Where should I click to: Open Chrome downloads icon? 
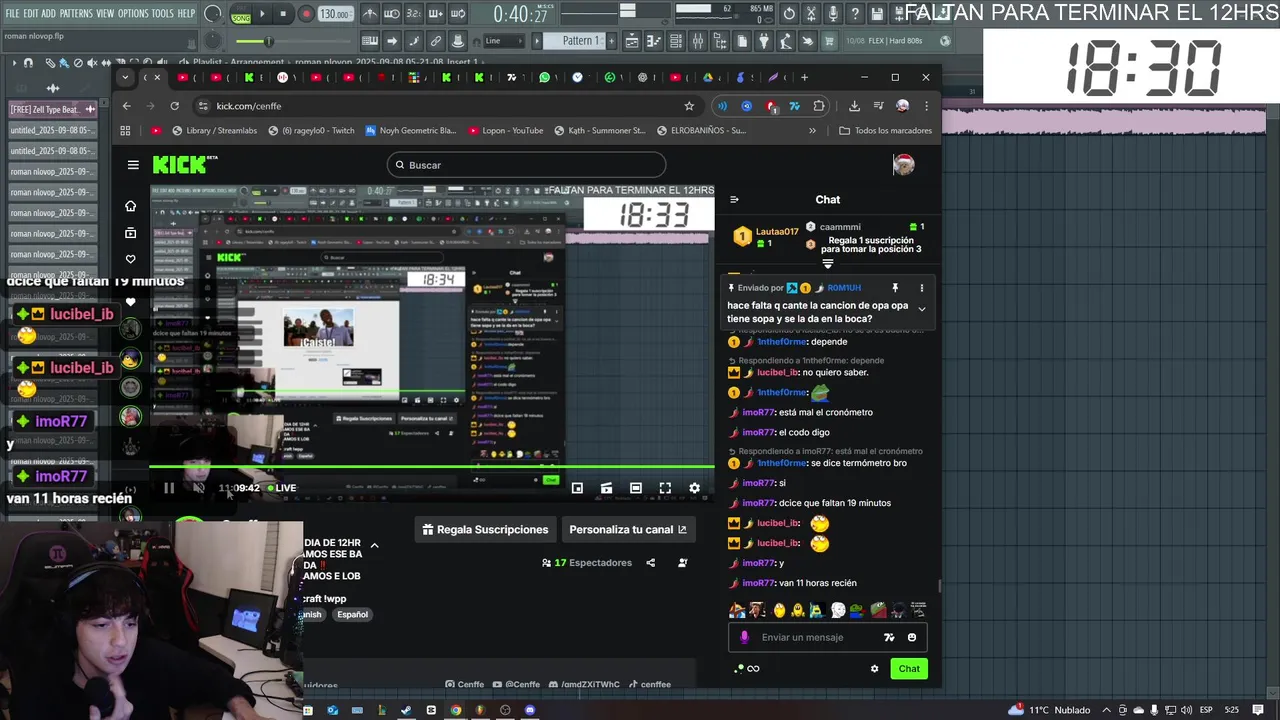tap(854, 106)
